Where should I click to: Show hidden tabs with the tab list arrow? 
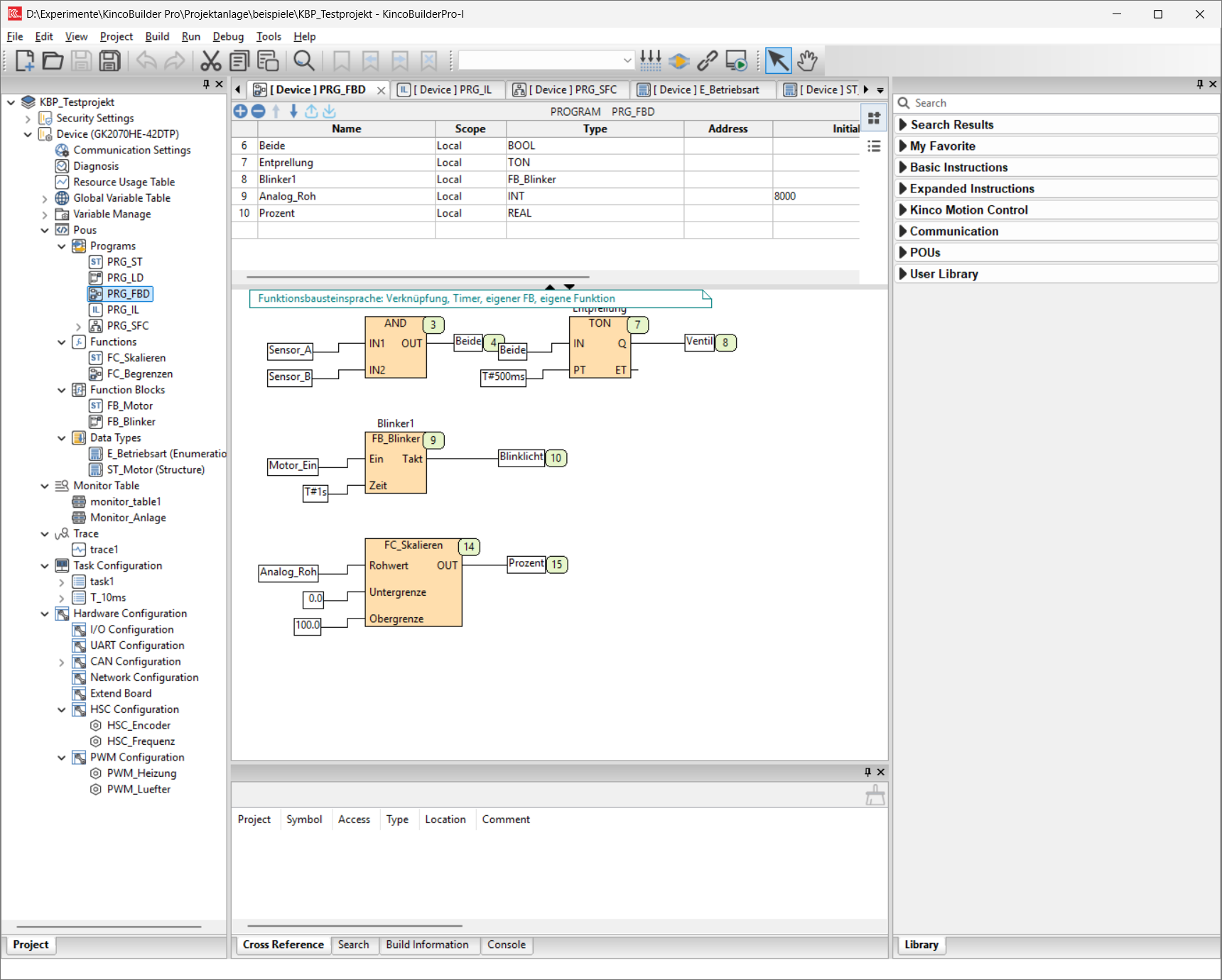click(880, 90)
